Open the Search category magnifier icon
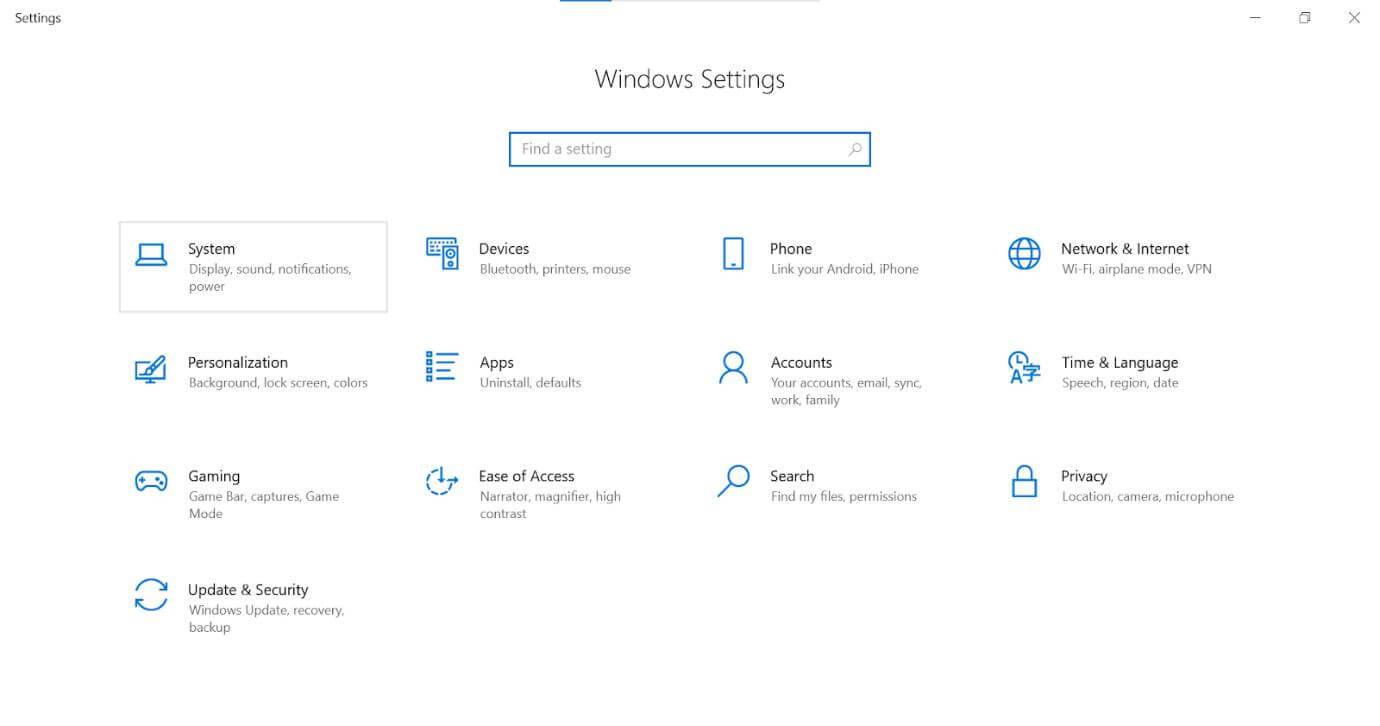 pyautogui.click(x=733, y=481)
